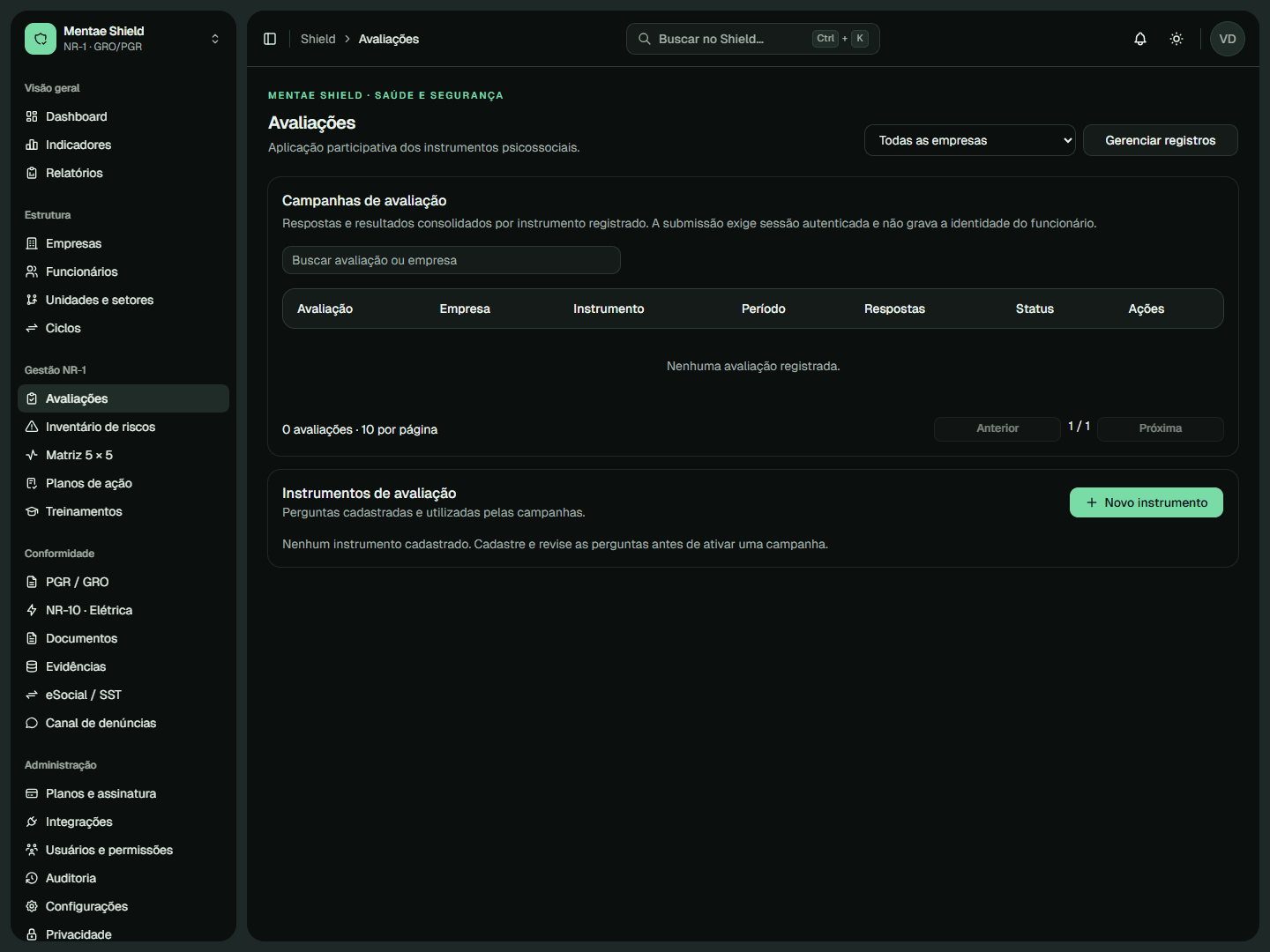This screenshot has height=952, width=1270.
Task: Click the Inventário de riscos warning icon
Action: click(x=32, y=427)
